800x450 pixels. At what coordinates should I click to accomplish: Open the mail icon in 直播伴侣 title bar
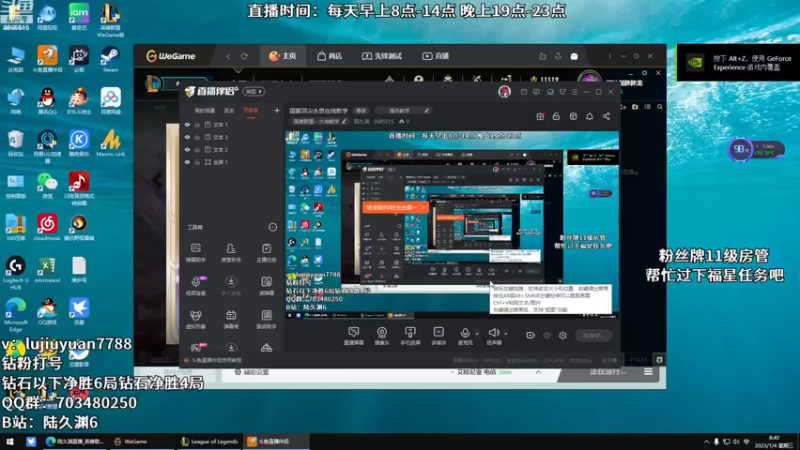tap(524, 92)
